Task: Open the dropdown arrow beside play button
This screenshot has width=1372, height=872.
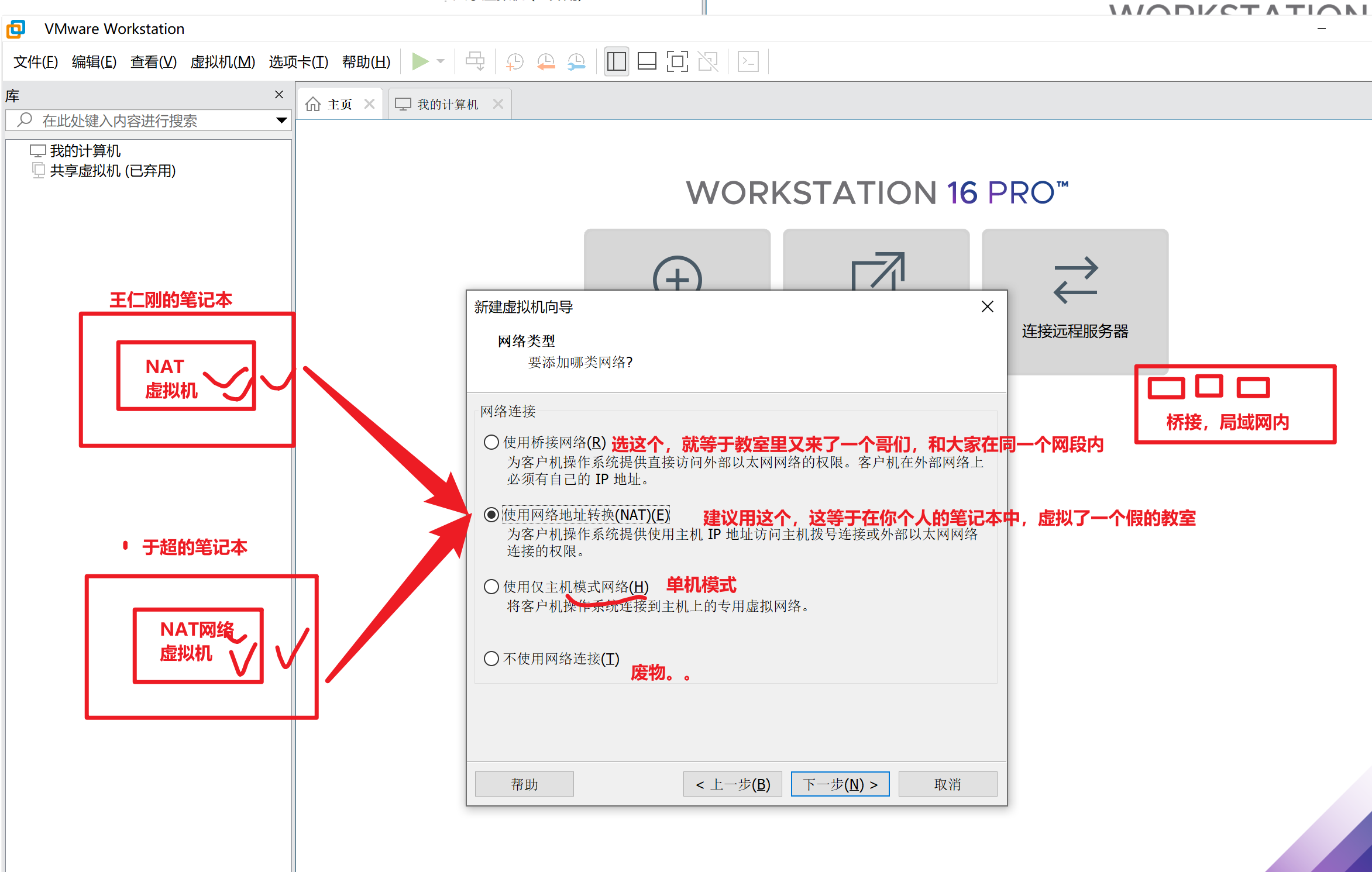Action: pyautogui.click(x=441, y=61)
